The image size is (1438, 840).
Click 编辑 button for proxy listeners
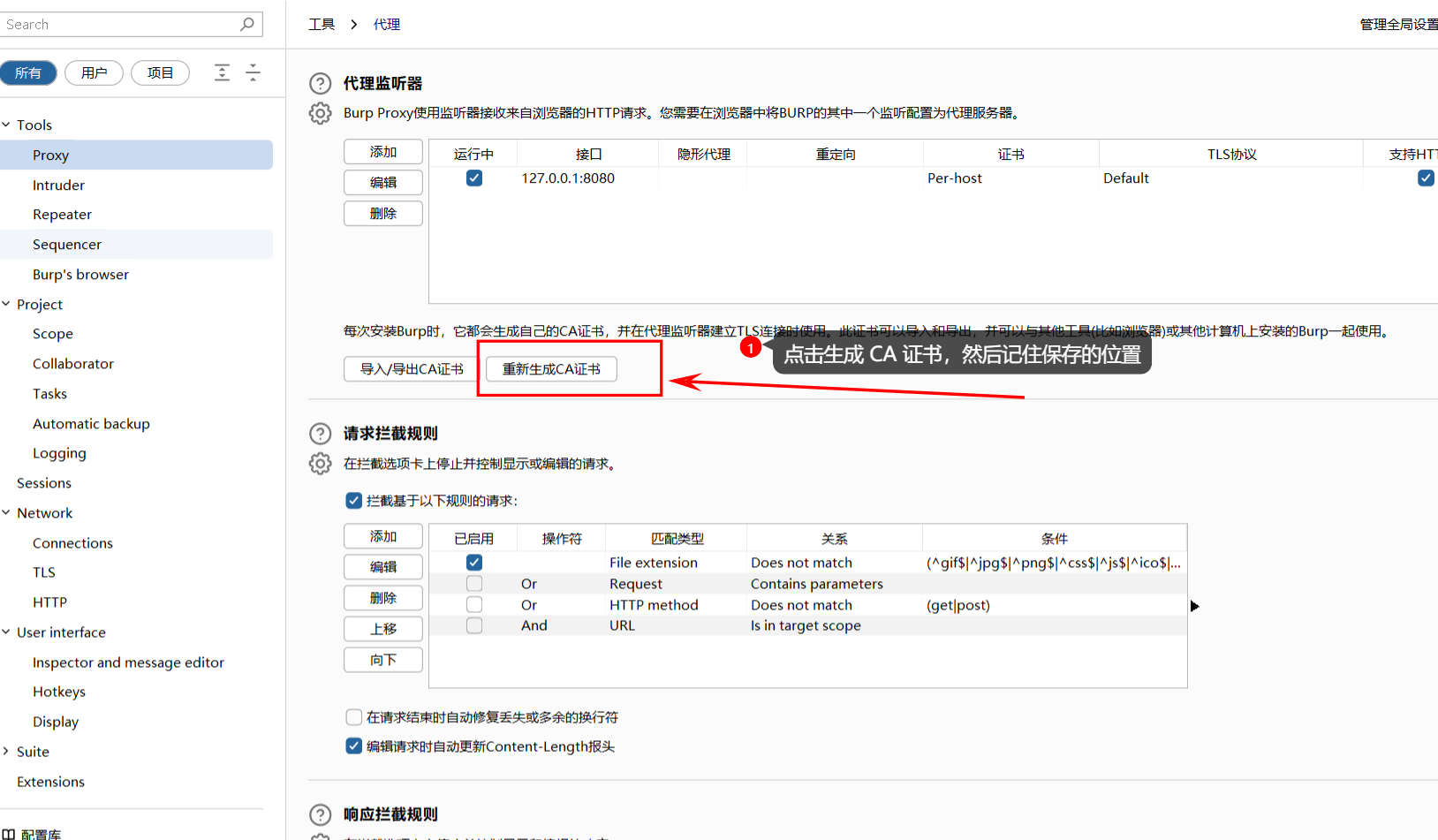tap(383, 183)
